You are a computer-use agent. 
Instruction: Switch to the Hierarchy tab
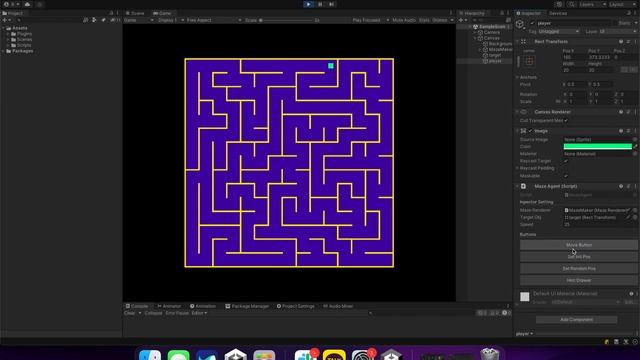[472, 13]
